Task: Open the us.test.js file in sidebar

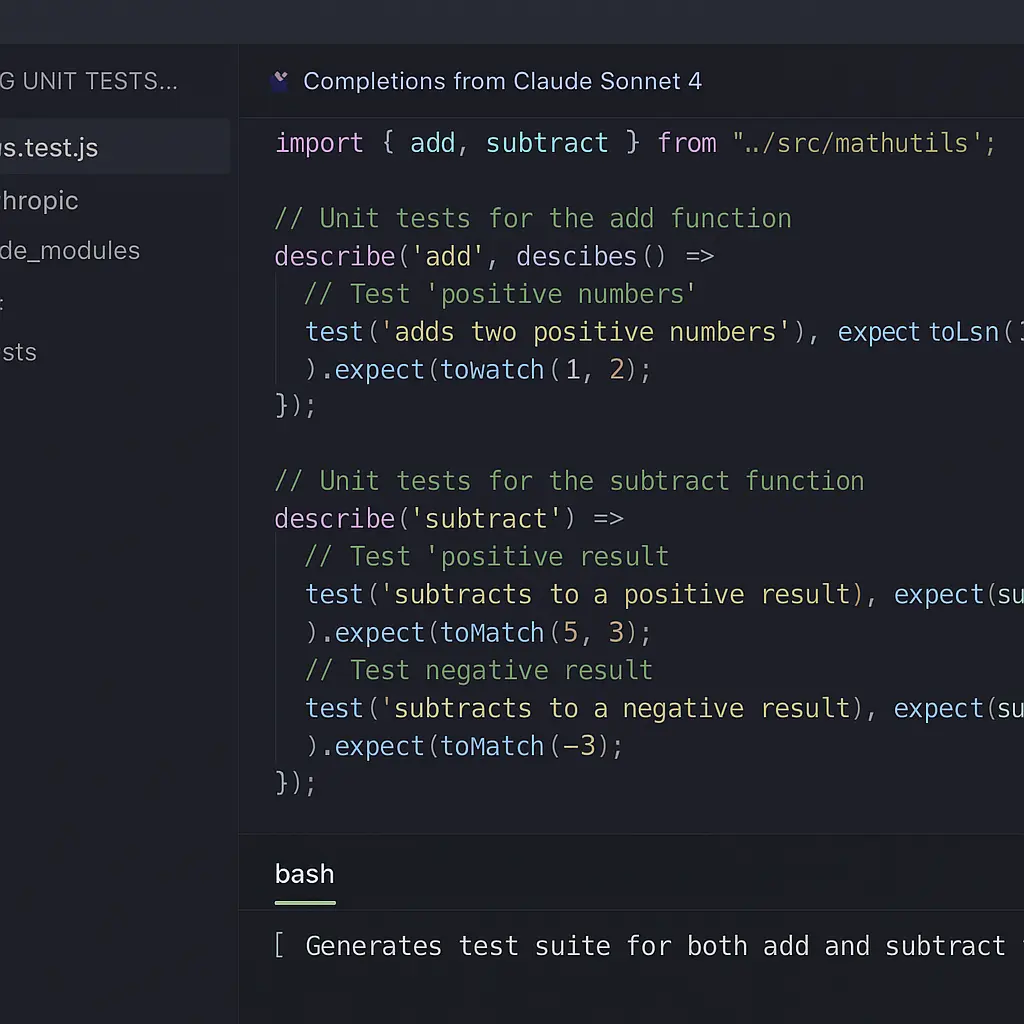Action: tap(50, 148)
